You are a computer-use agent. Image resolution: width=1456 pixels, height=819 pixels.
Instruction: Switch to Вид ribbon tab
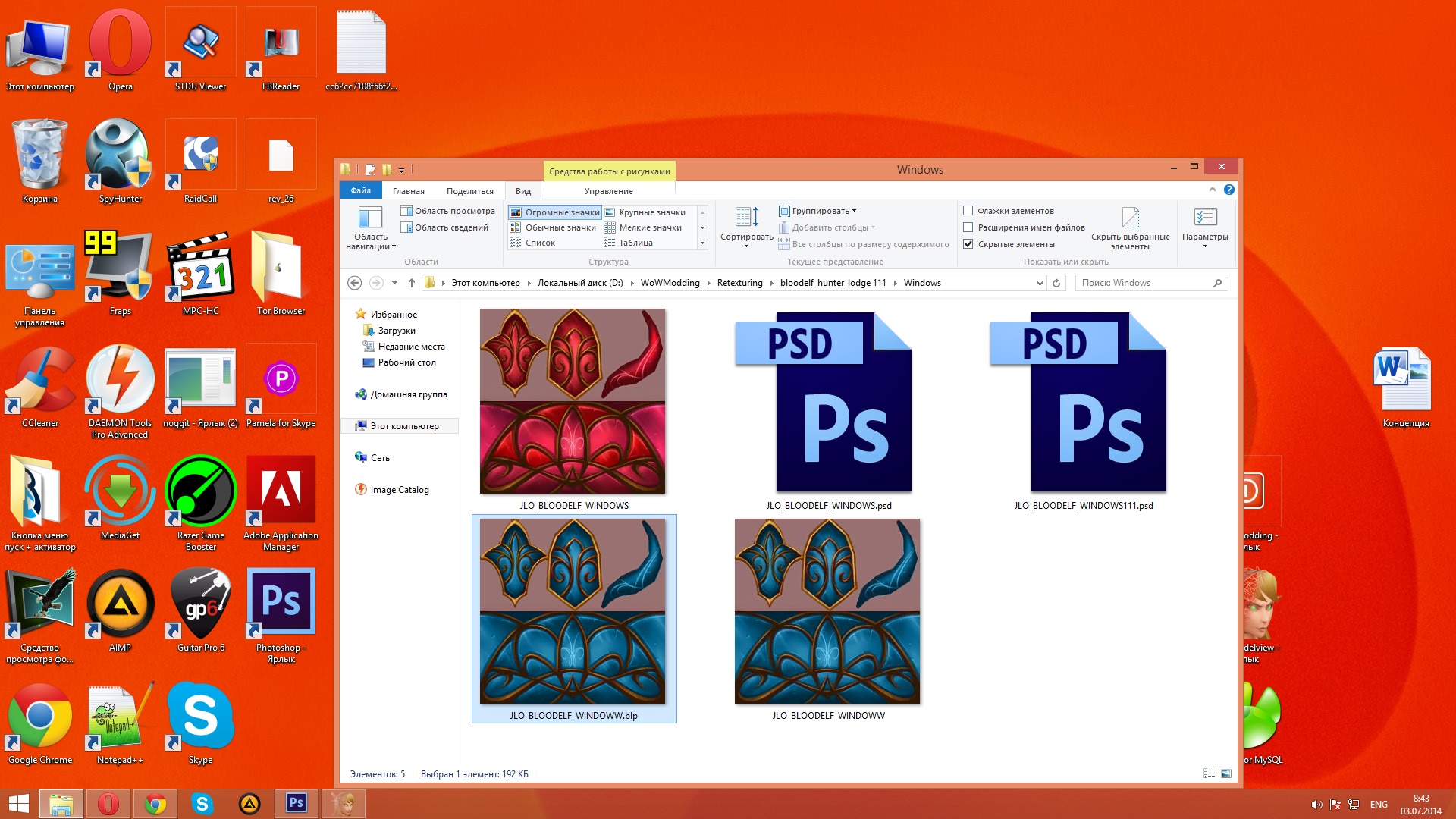click(x=523, y=191)
